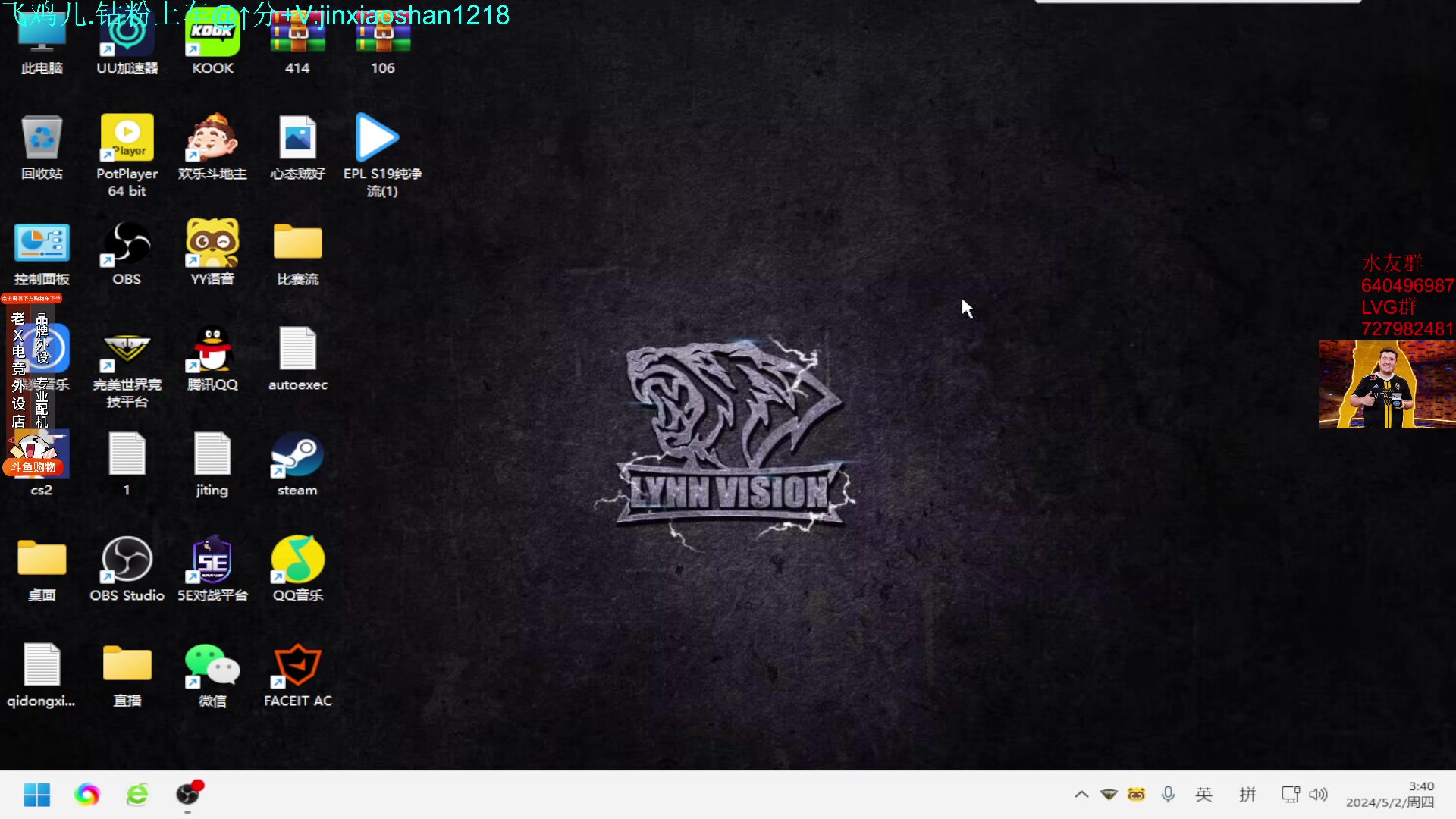Click the microphone tray icon

tap(1168, 795)
